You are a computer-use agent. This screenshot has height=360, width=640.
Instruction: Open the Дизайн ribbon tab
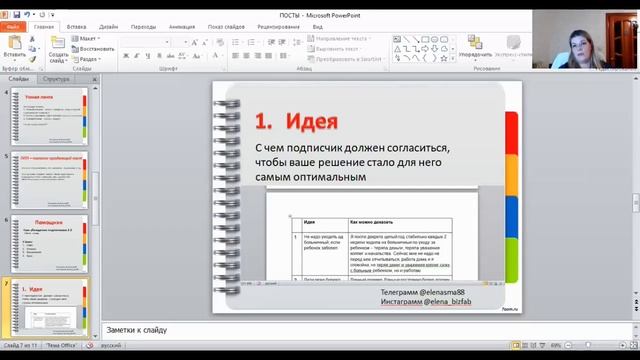[x=109, y=27]
